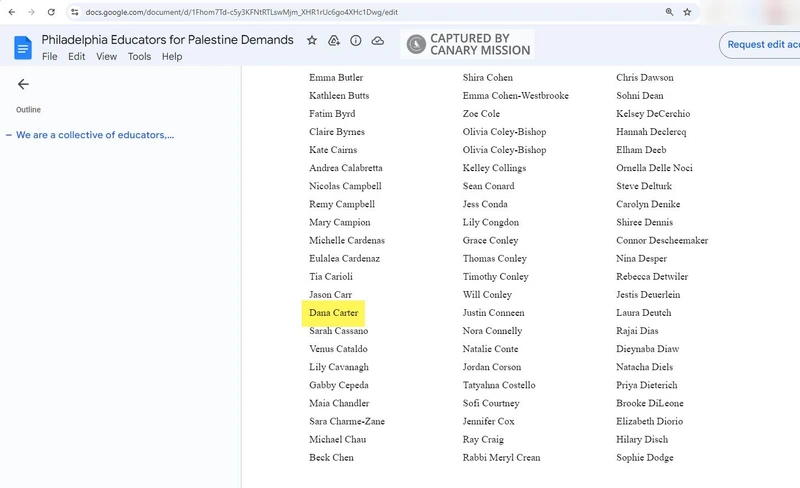Open the document info icon
800x488 pixels.
(356, 41)
